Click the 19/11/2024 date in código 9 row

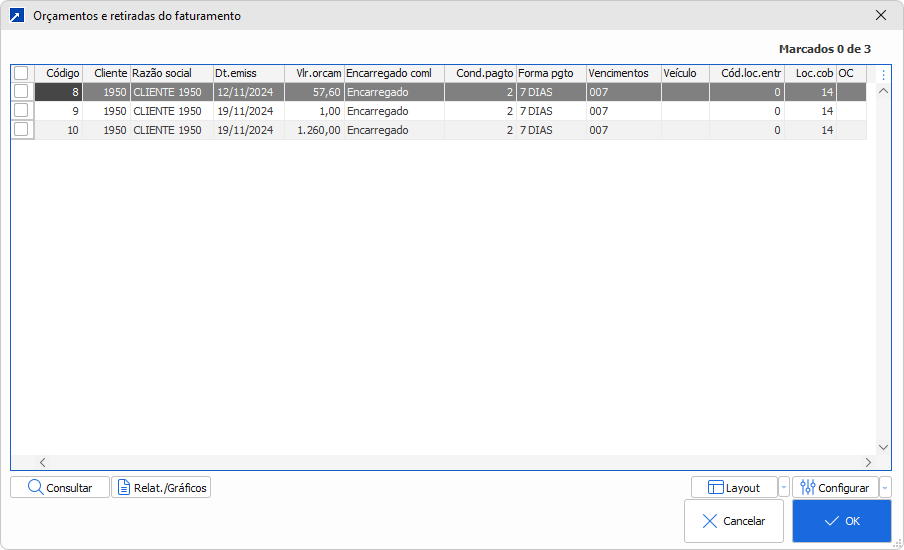point(249,111)
